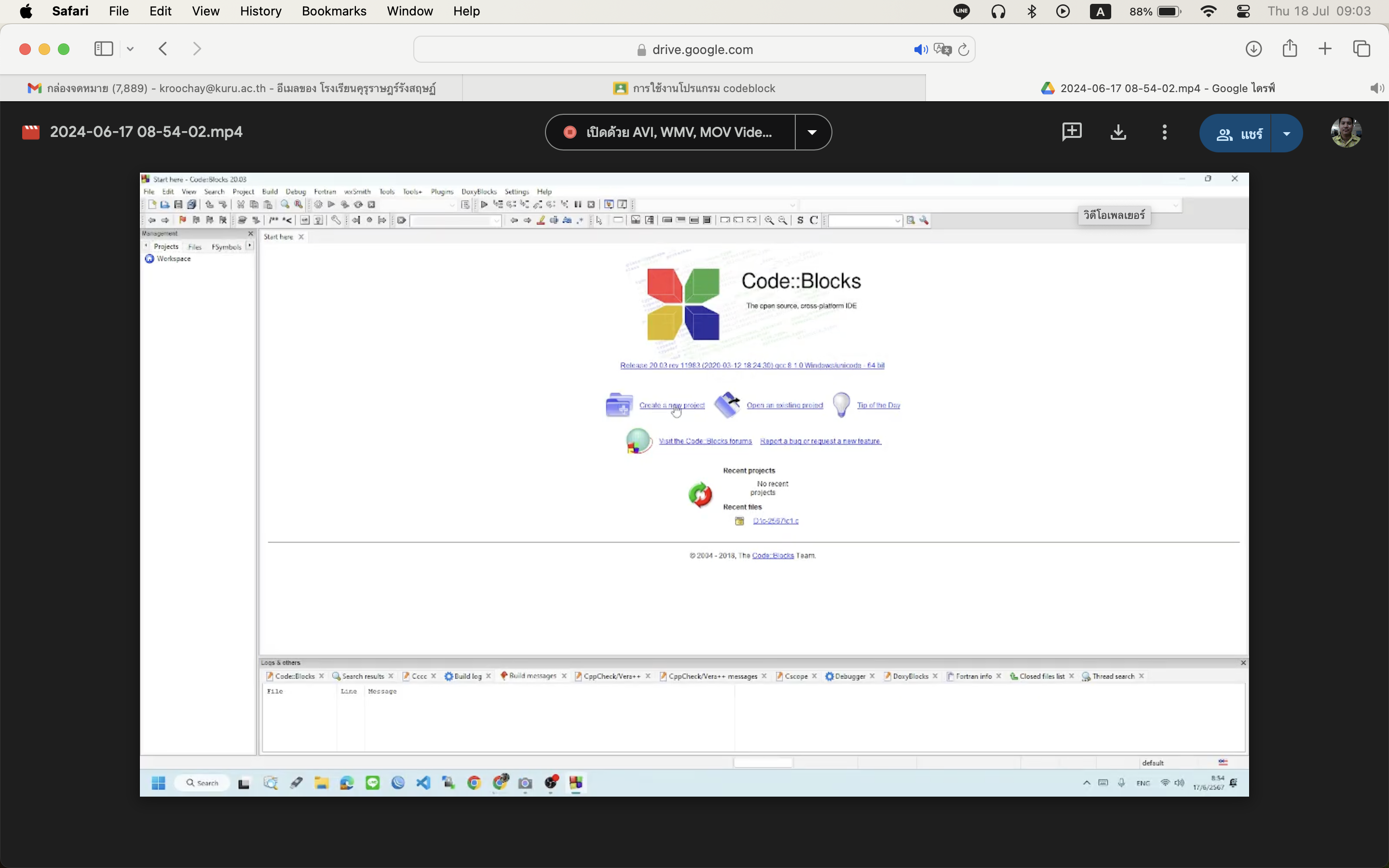The height and width of the screenshot is (868, 1389).
Task: Click the add comment icon
Action: [1071, 132]
